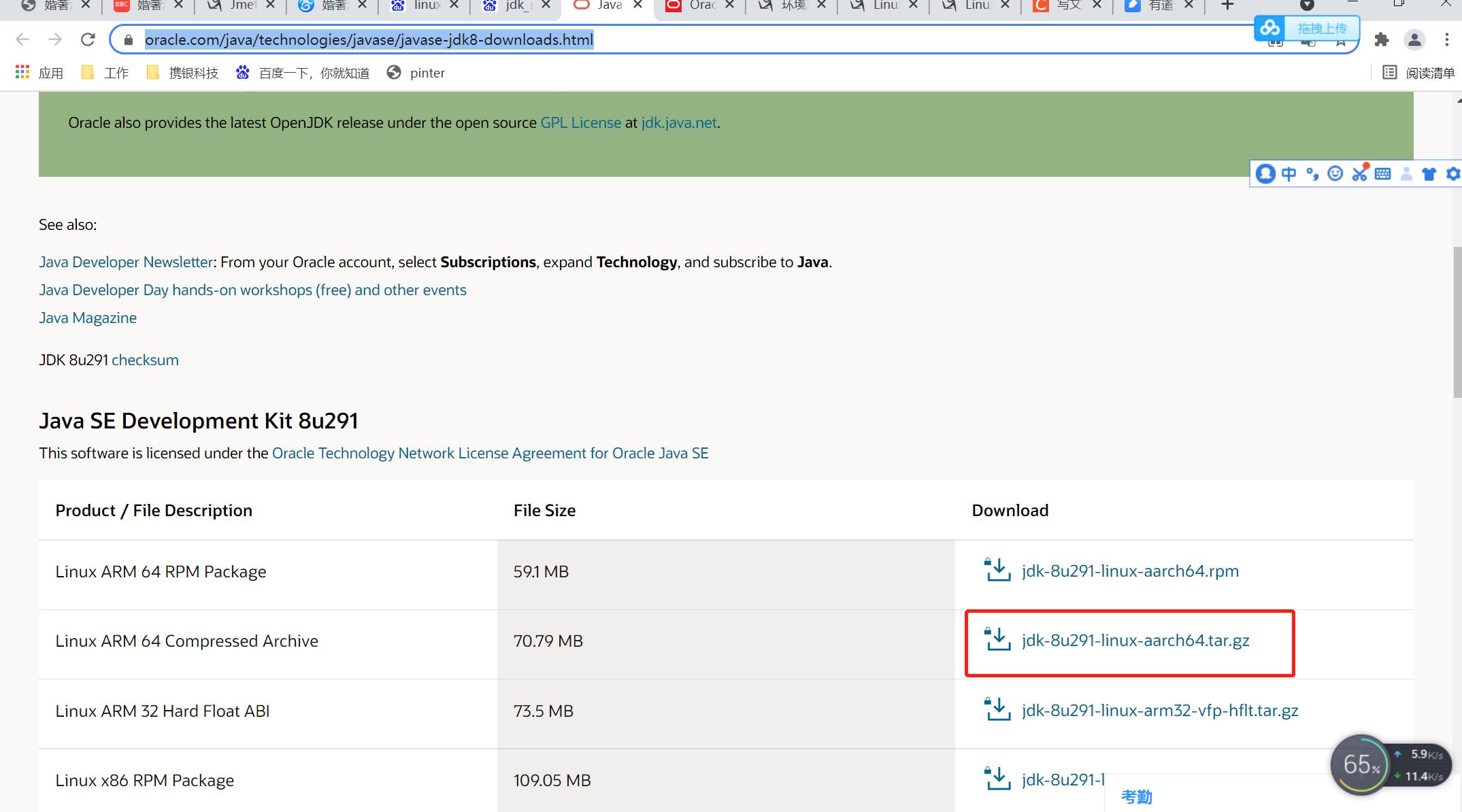
Task: Toggle IME punctuation mode icon
Action: point(1312,174)
